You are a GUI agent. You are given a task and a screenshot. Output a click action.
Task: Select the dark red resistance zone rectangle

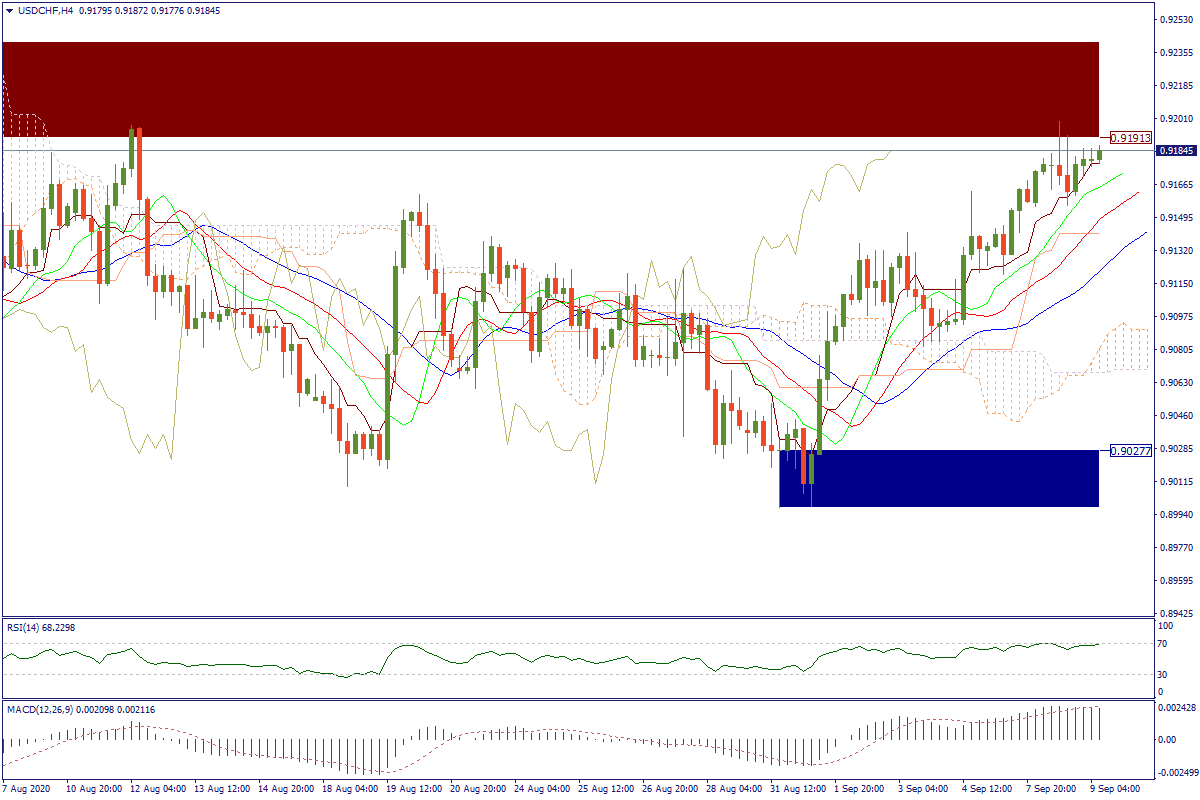click(x=550, y=89)
